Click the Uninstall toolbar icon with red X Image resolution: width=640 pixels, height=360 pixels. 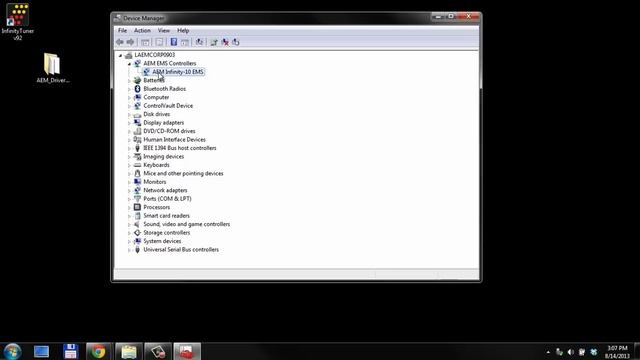(x=225, y=42)
